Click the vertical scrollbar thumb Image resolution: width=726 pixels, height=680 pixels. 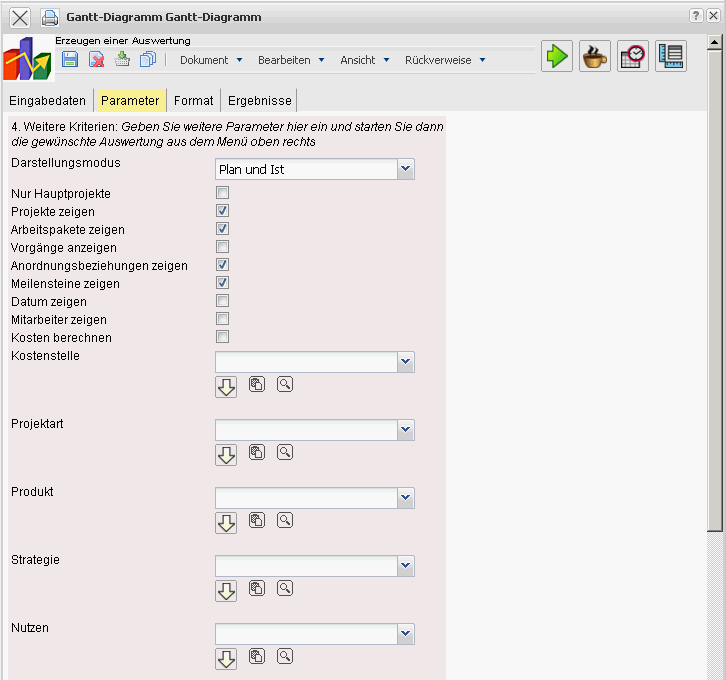tap(714, 291)
